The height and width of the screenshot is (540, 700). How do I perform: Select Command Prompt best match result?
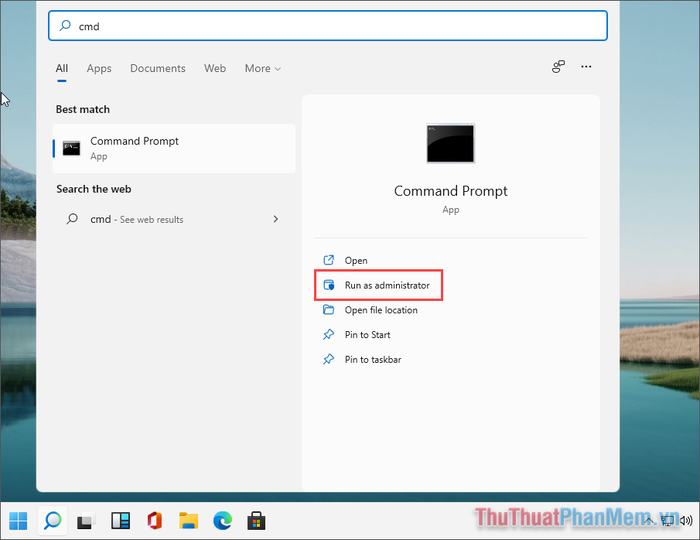coord(174,148)
